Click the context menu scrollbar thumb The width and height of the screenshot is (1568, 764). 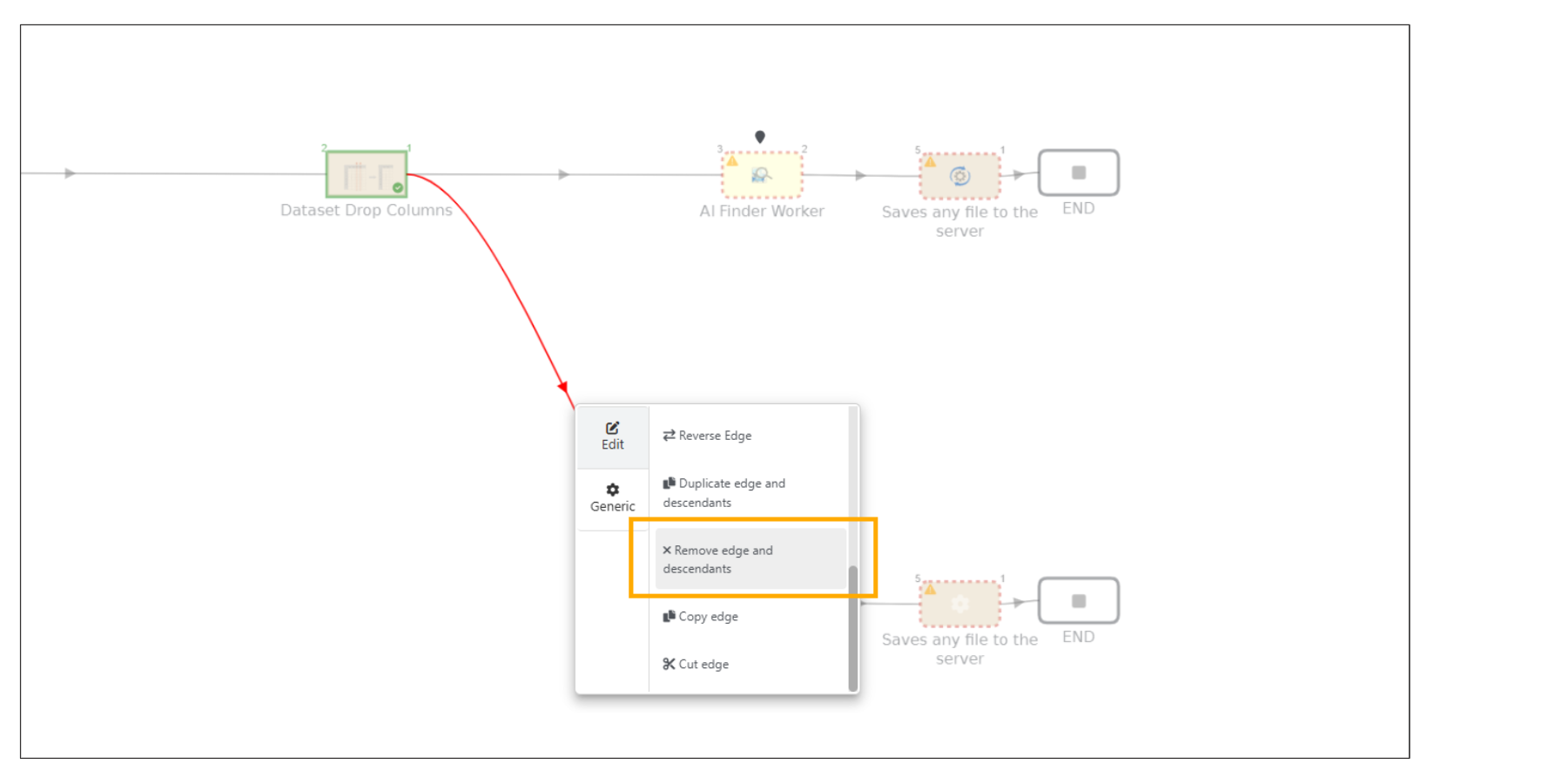coord(853,627)
